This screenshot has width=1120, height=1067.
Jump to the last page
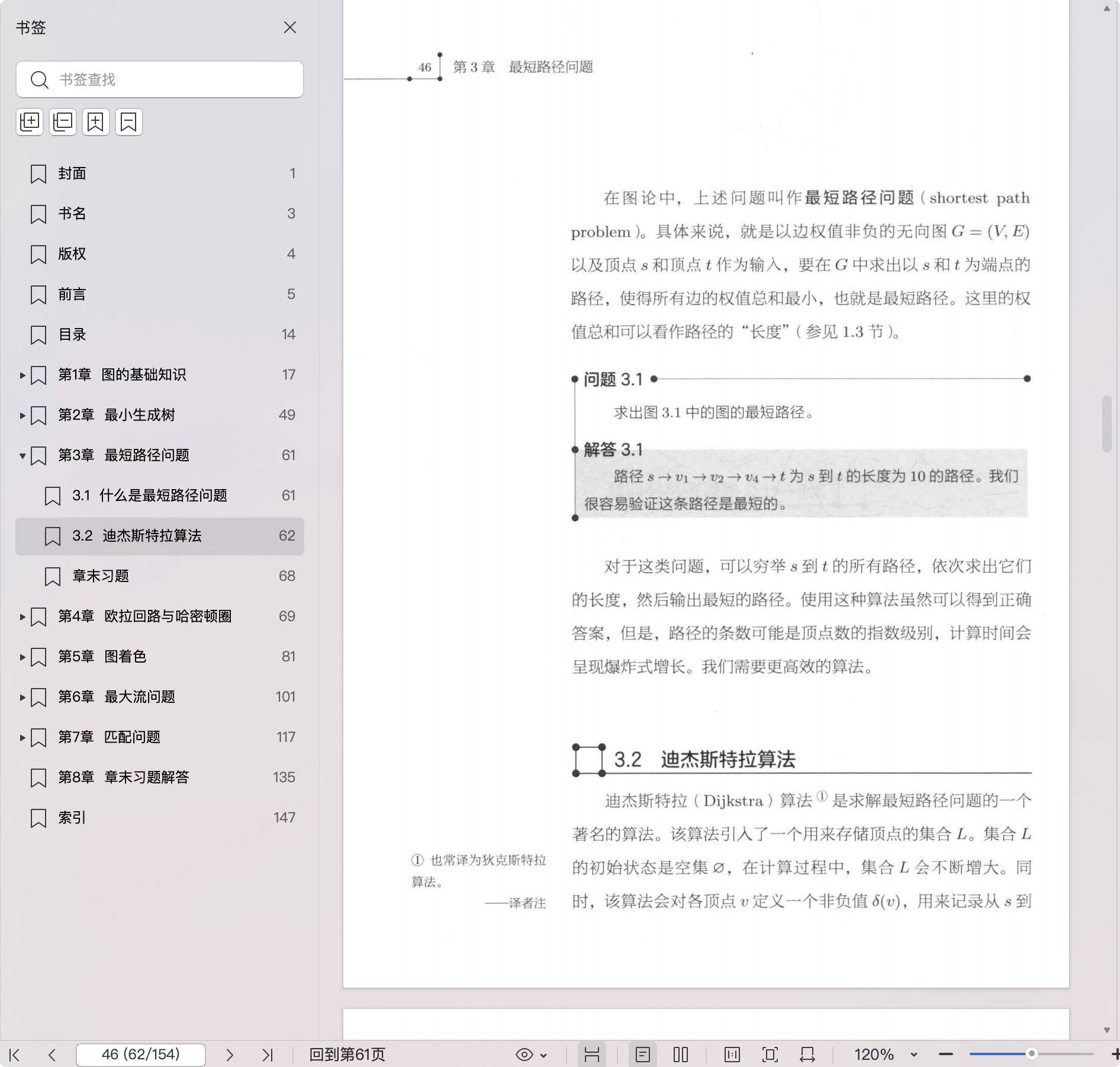(268, 1055)
